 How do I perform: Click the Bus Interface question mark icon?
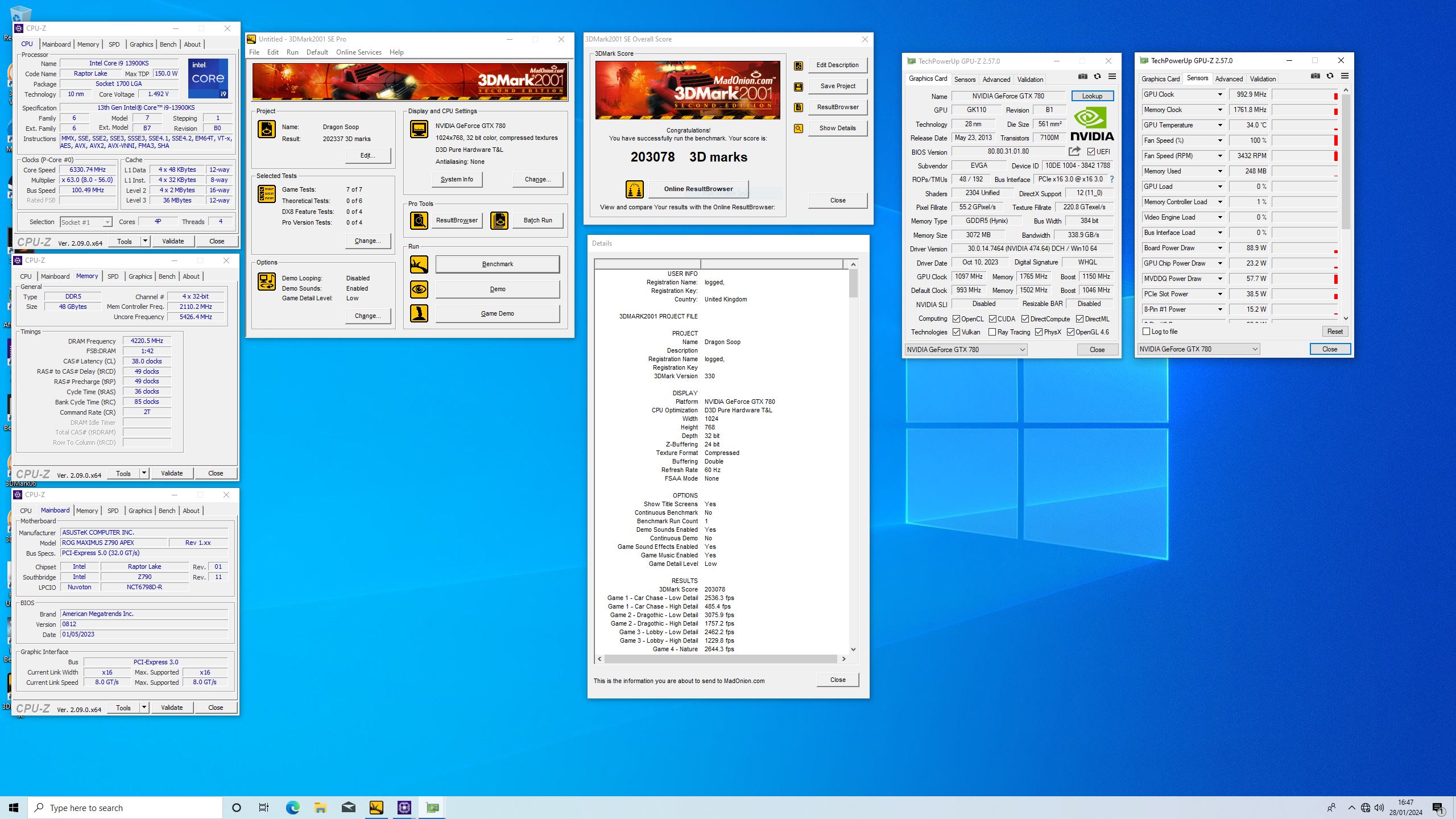(1112, 179)
